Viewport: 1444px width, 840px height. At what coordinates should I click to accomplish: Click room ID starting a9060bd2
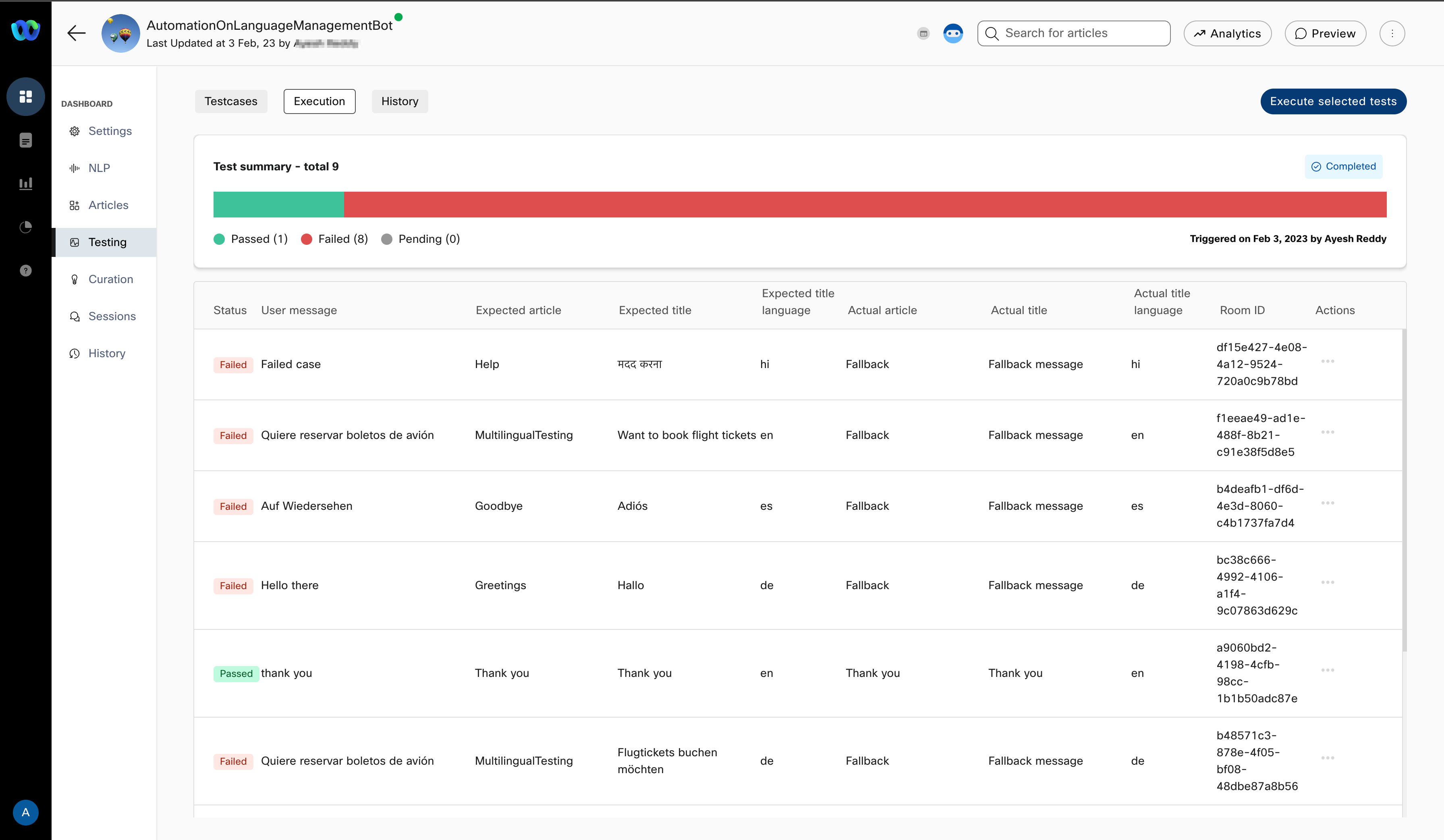[x=1257, y=673]
